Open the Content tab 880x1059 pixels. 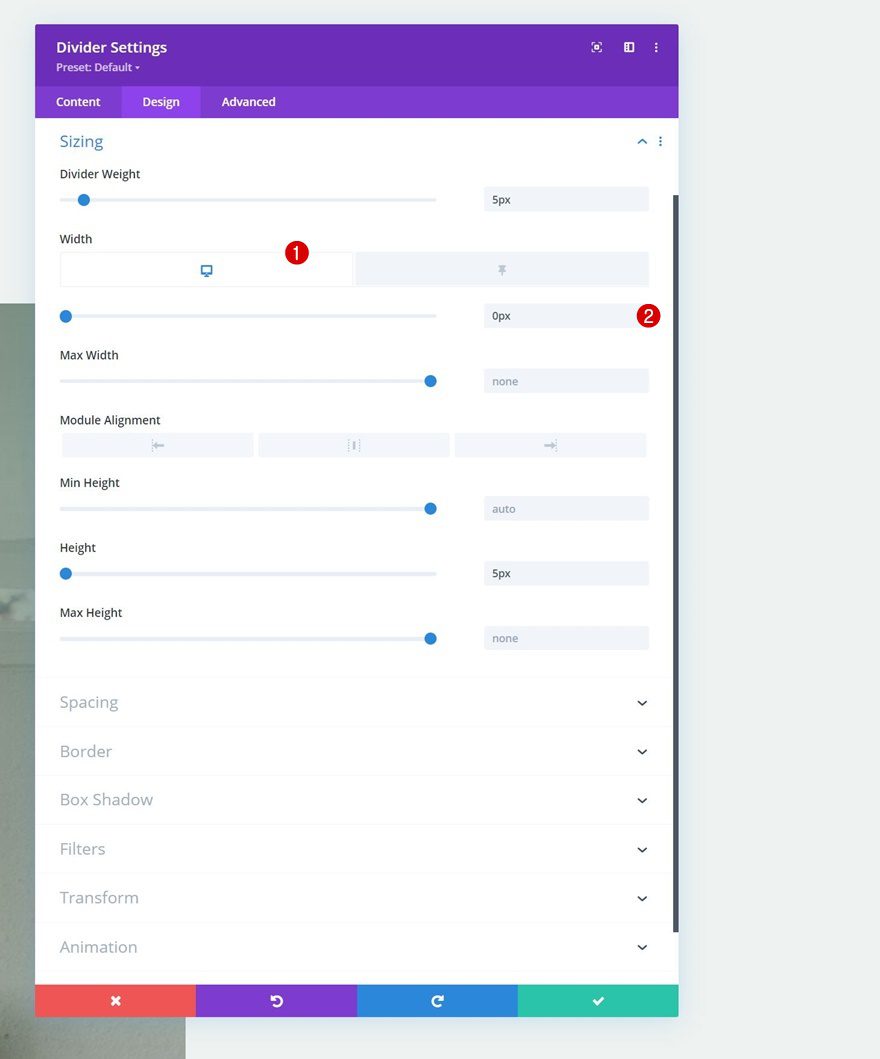click(78, 101)
